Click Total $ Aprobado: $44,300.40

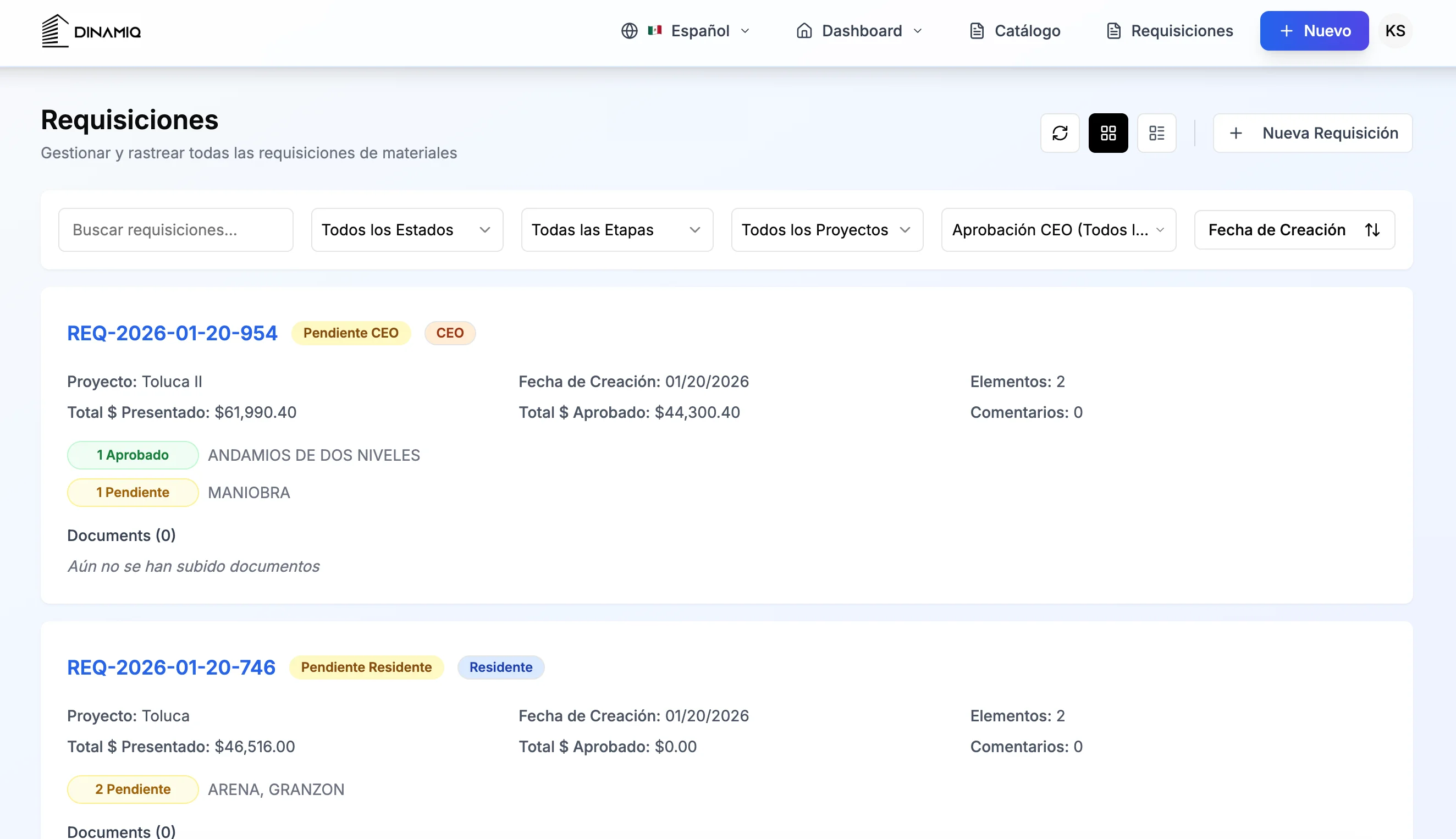629,412
